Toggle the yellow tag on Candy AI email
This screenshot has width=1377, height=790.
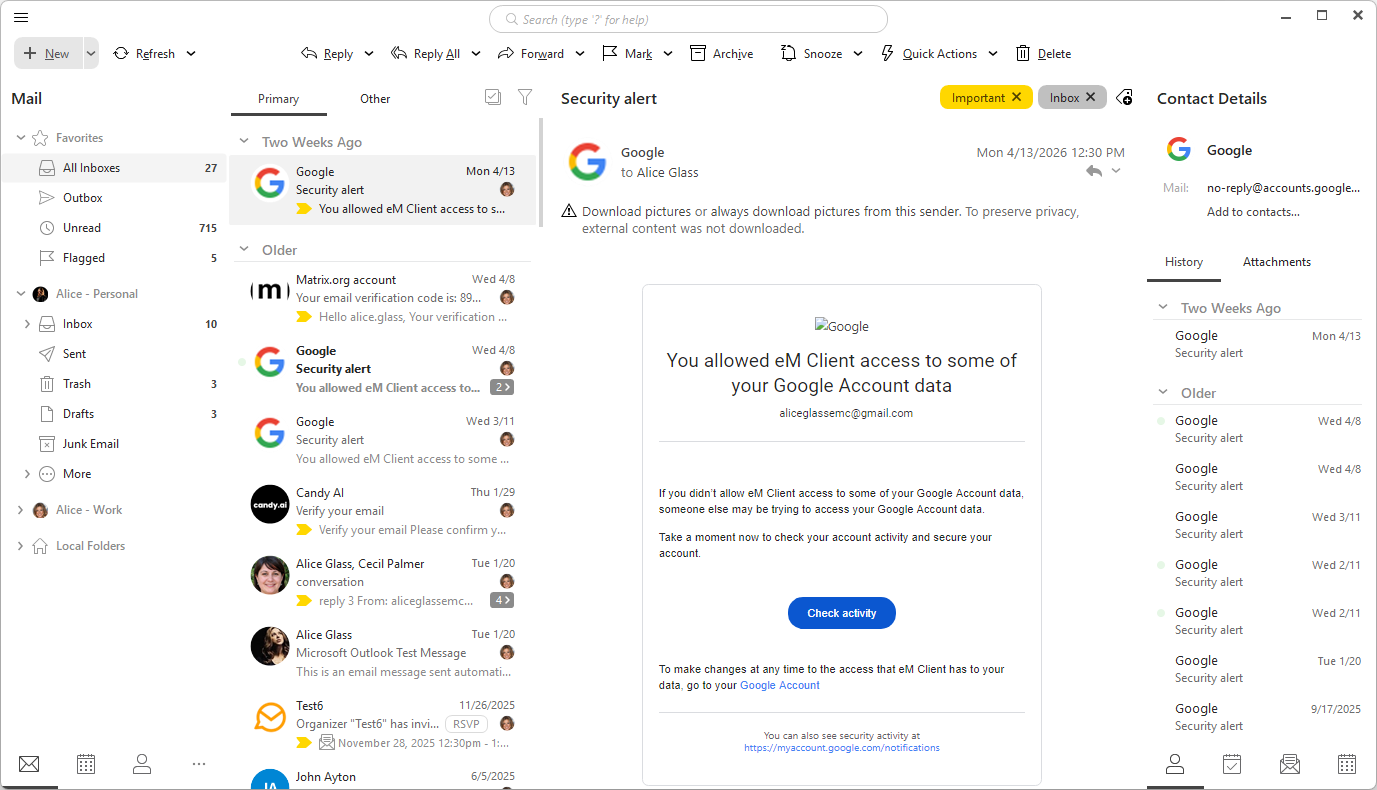click(x=304, y=530)
